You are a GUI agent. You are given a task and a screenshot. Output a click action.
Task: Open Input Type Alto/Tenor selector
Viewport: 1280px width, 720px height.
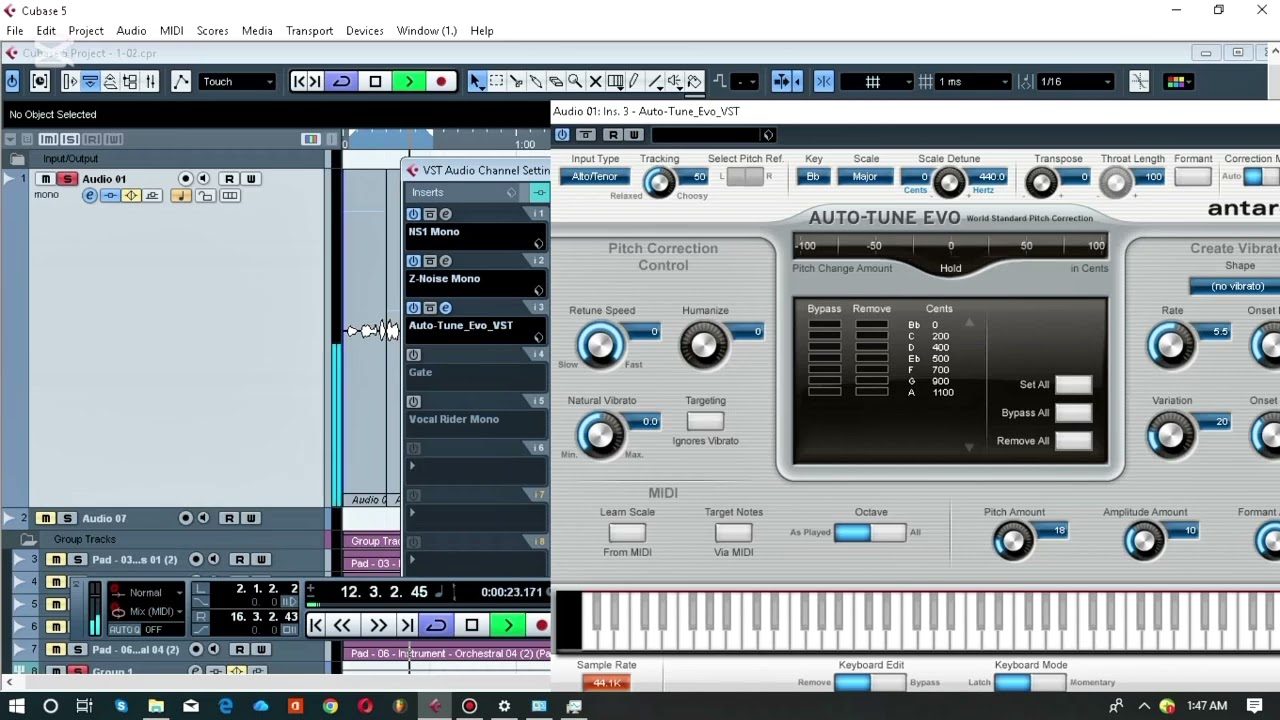(595, 177)
